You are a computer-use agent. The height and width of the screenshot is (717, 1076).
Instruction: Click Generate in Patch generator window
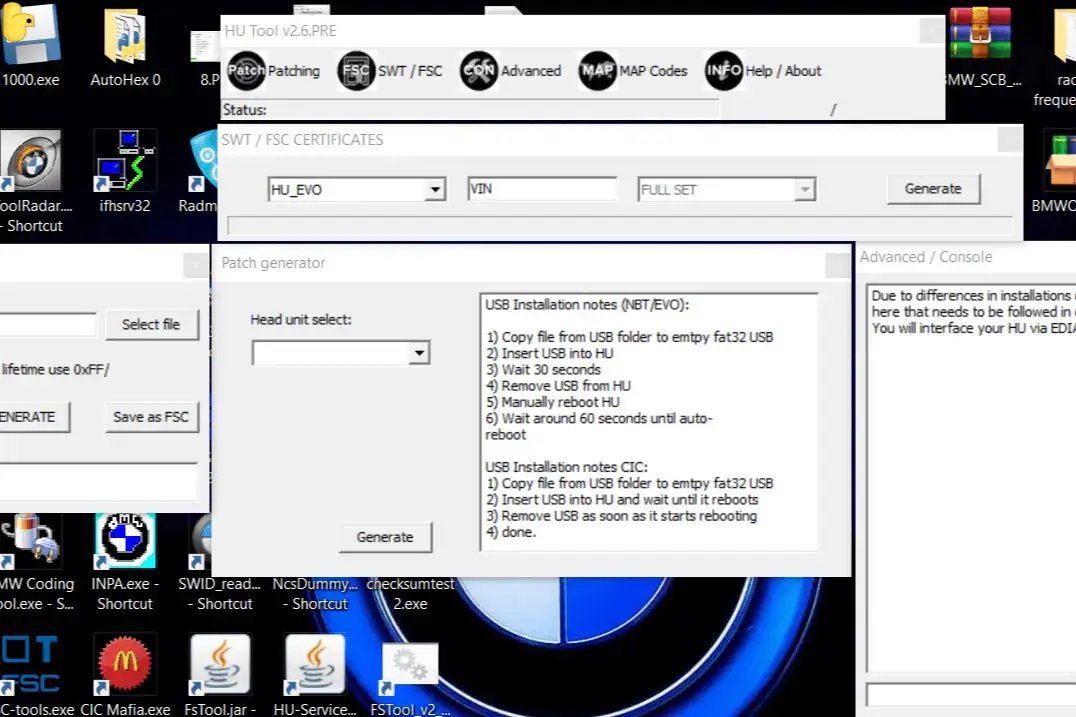385,537
